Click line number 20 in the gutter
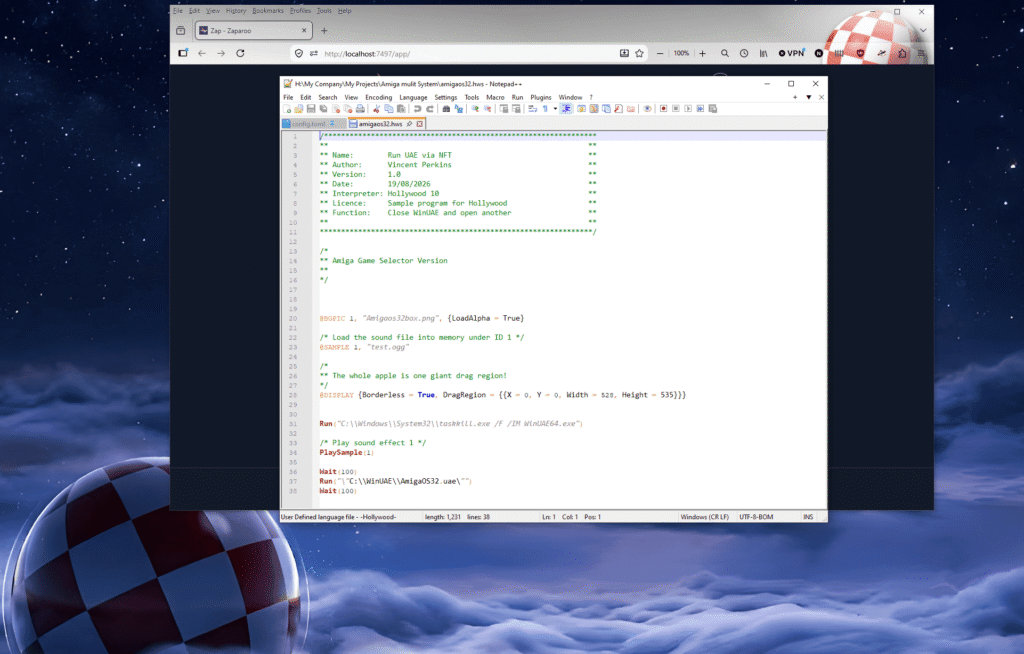Image resolution: width=1024 pixels, height=654 pixels. click(293, 318)
